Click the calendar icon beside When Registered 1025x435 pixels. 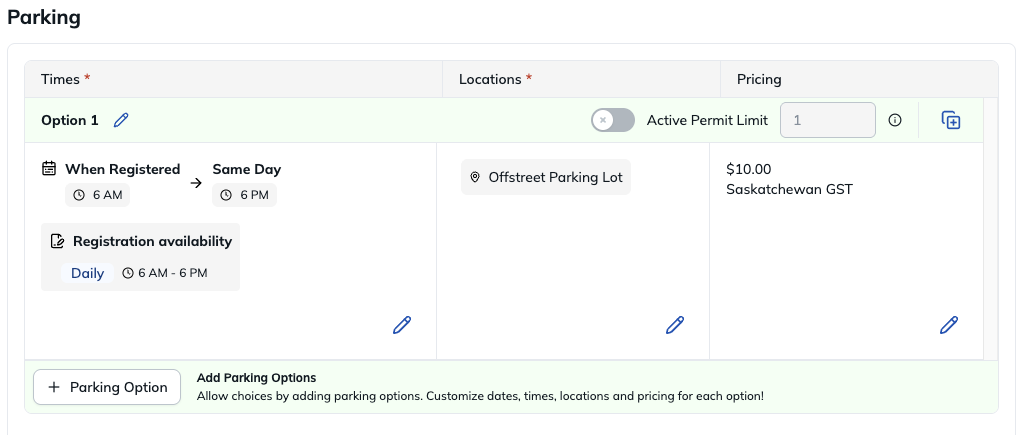49,169
